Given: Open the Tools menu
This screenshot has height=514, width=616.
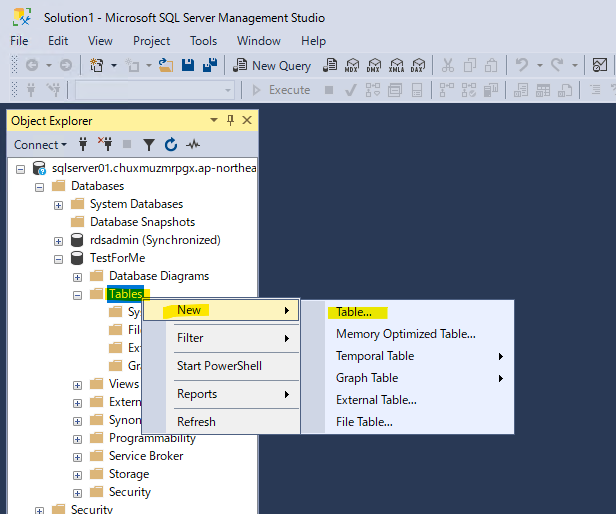Looking at the screenshot, I should coord(204,41).
